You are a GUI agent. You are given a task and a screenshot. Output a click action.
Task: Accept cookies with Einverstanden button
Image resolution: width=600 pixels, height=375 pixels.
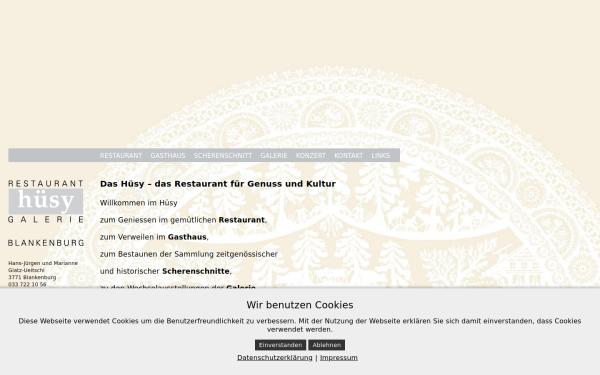(280, 345)
